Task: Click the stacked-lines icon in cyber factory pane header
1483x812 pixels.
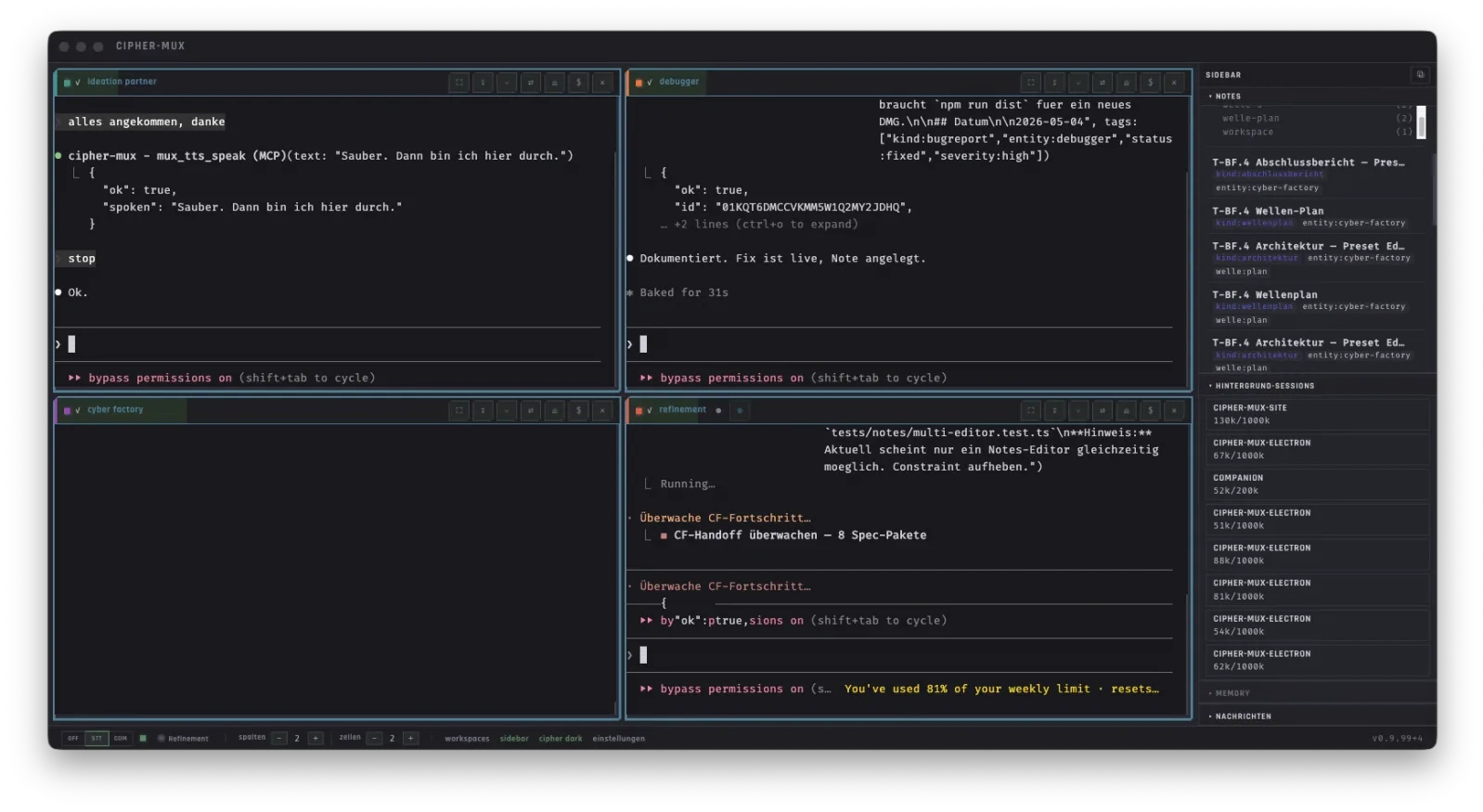Action: click(555, 410)
